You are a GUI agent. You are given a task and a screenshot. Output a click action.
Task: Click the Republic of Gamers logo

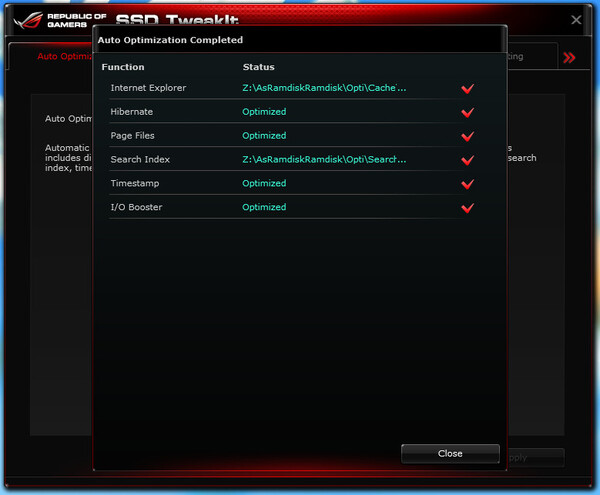(60, 20)
